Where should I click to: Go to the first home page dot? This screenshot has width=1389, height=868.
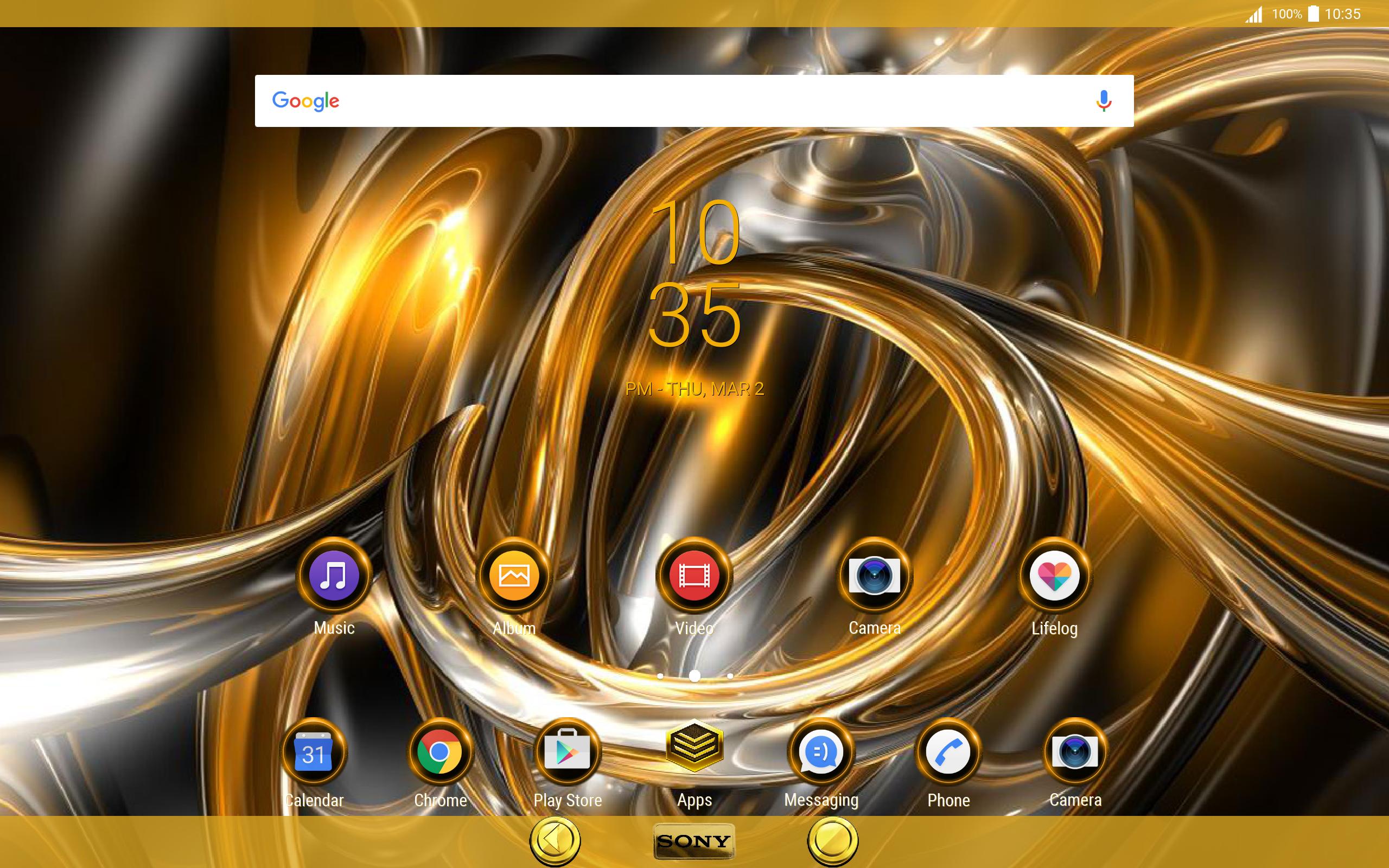[660, 676]
